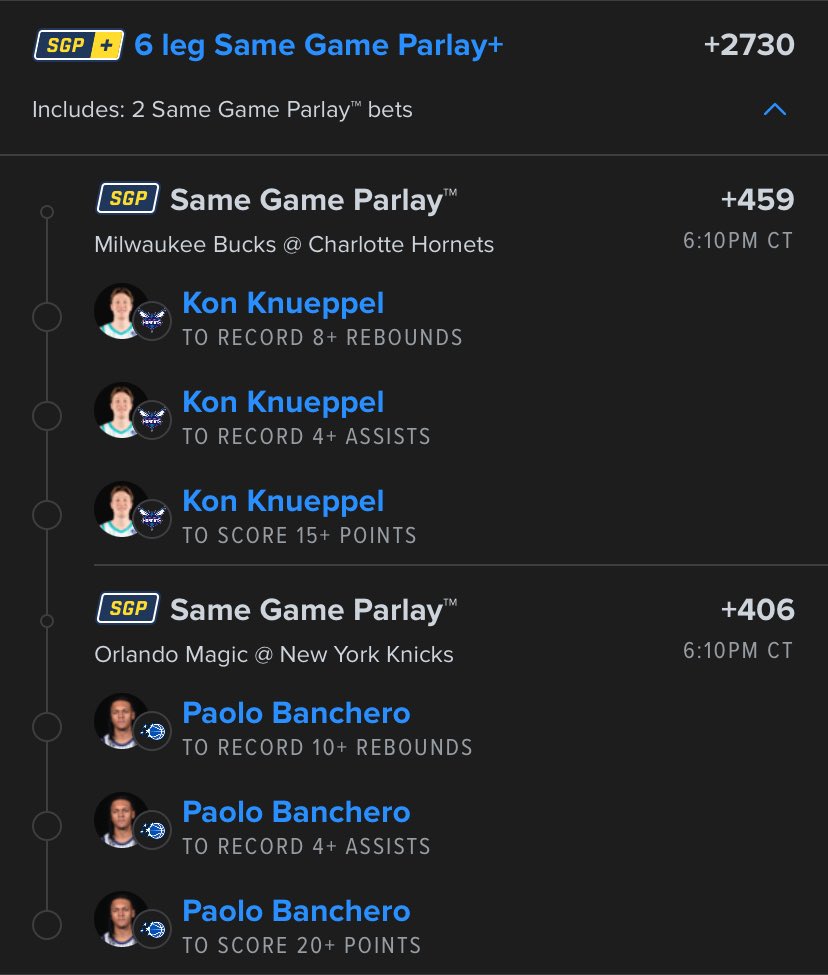Select status circle for Knueppel 8+ rebounds
Screen dimensions: 828x975
point(47,317)
